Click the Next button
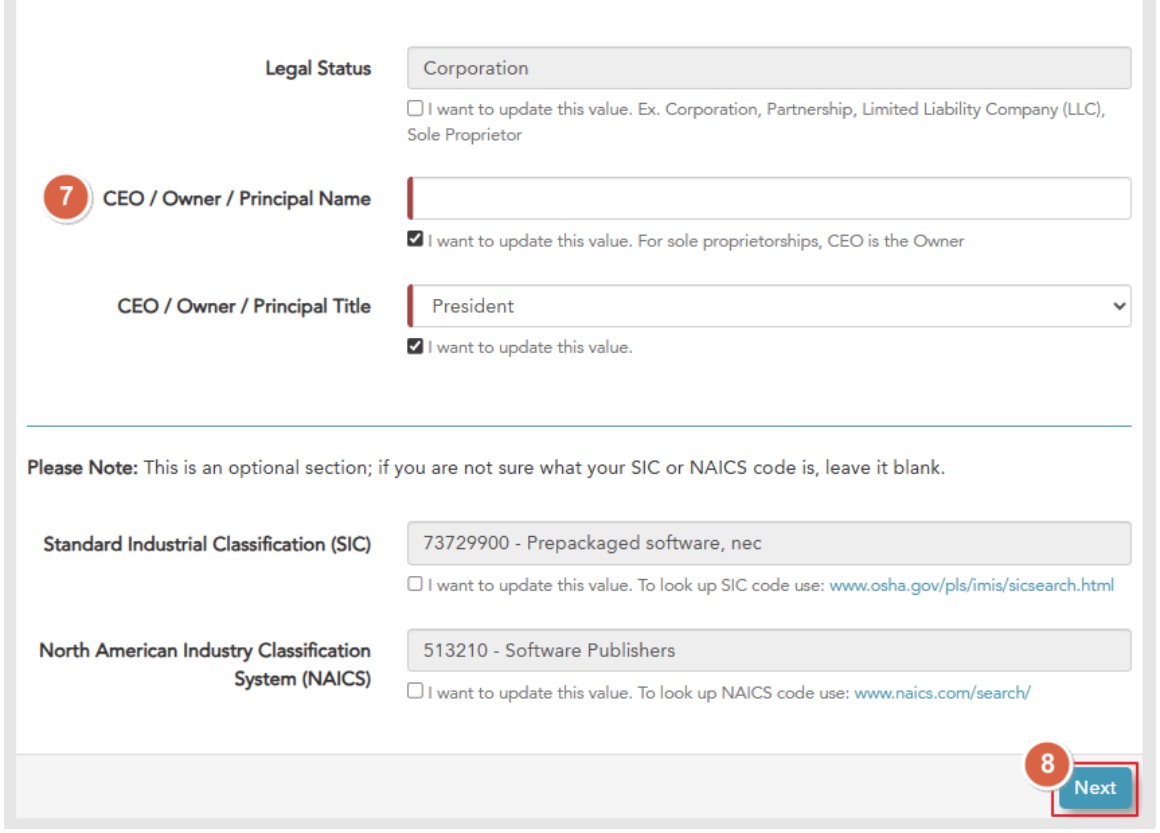This screenshot has width=1160, height=833. pos(1095,788)
